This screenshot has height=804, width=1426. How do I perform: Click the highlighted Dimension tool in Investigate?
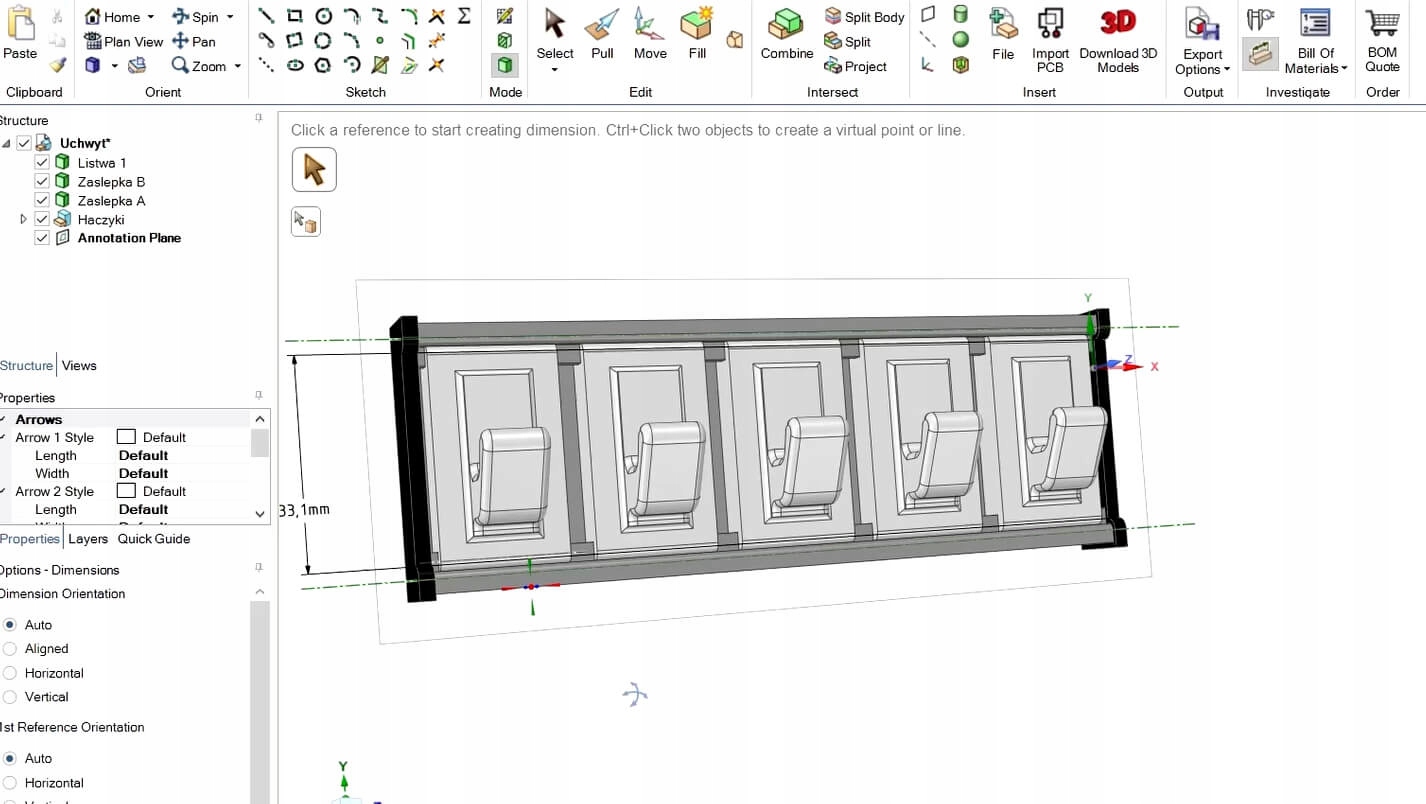pyautogui.click(x=1260, y=54)
